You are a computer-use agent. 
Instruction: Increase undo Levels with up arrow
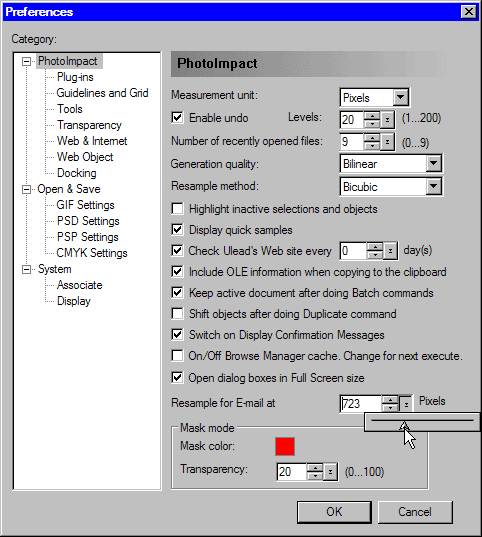click(x=372, y=116)
